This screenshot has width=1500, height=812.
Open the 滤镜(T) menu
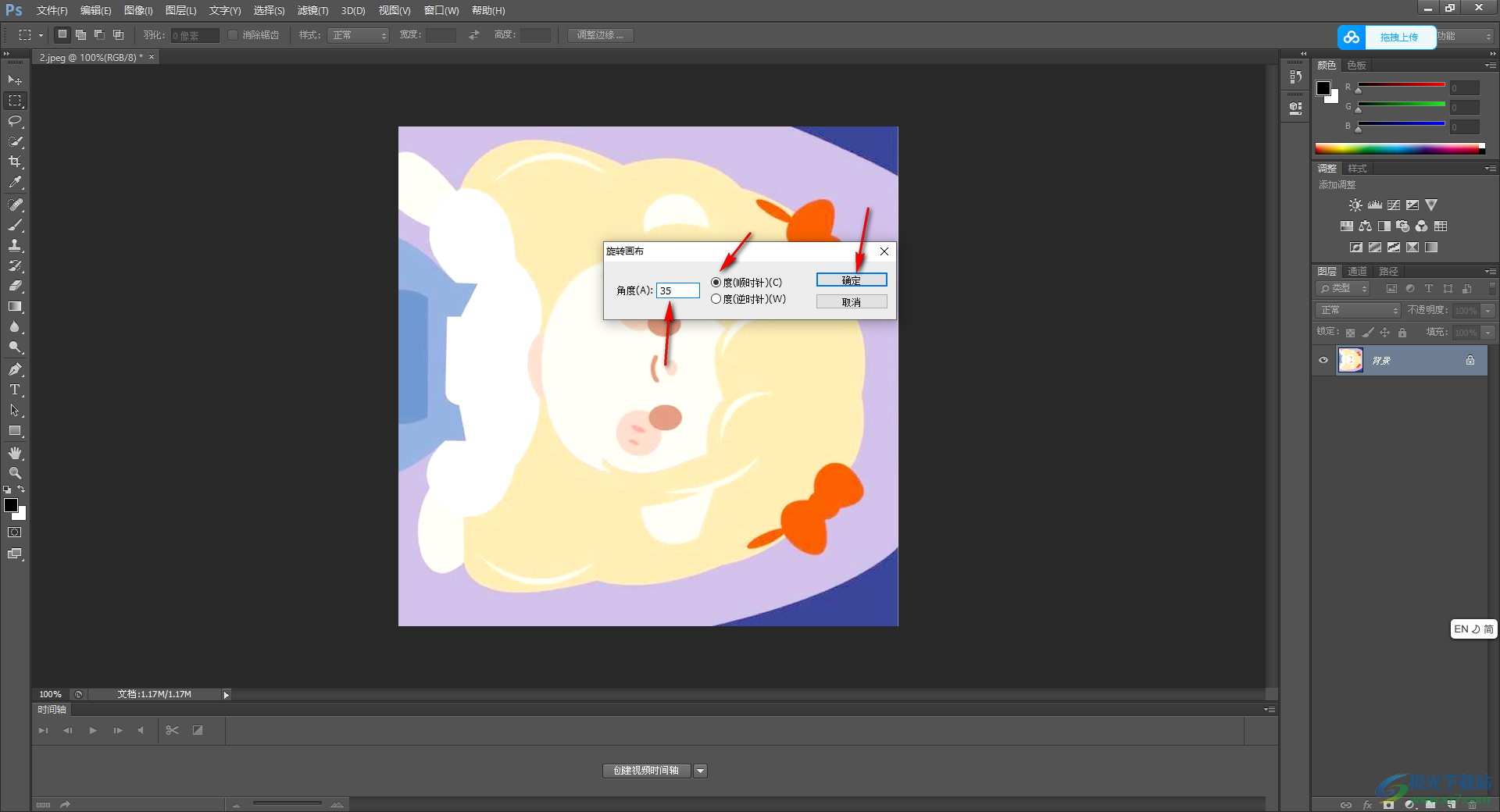312,10
